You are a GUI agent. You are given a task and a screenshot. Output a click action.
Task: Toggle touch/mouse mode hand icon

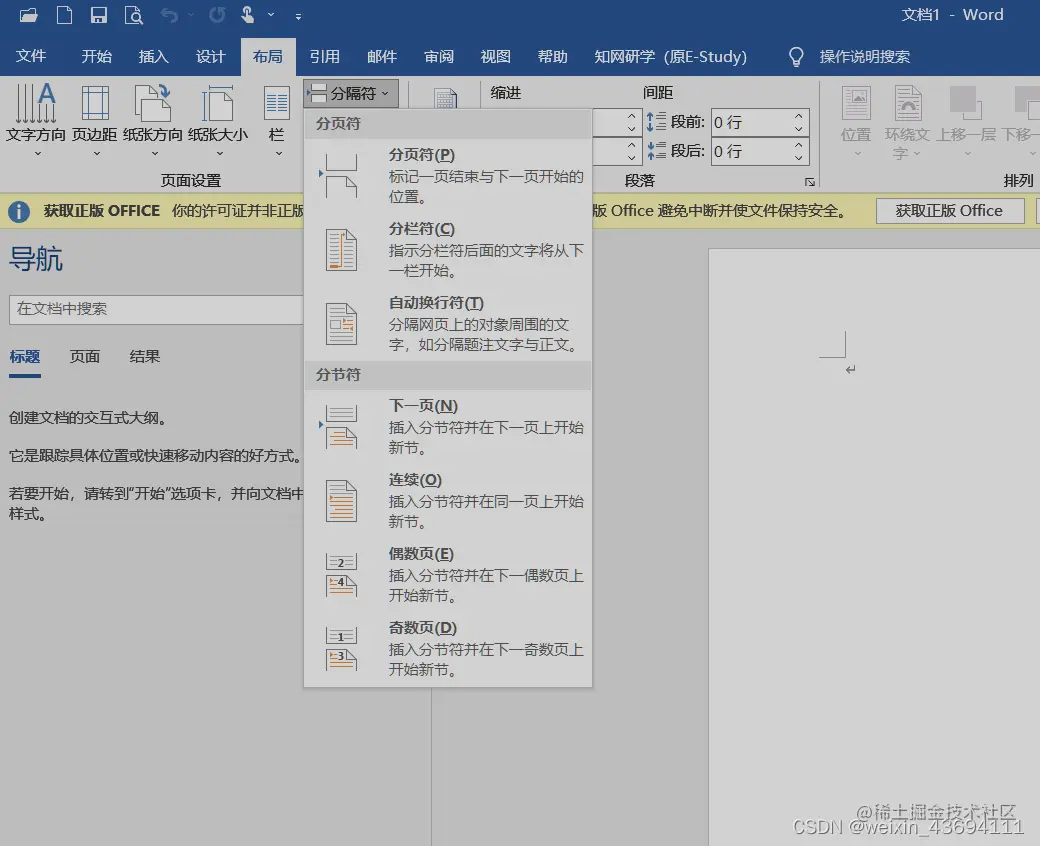247,15
